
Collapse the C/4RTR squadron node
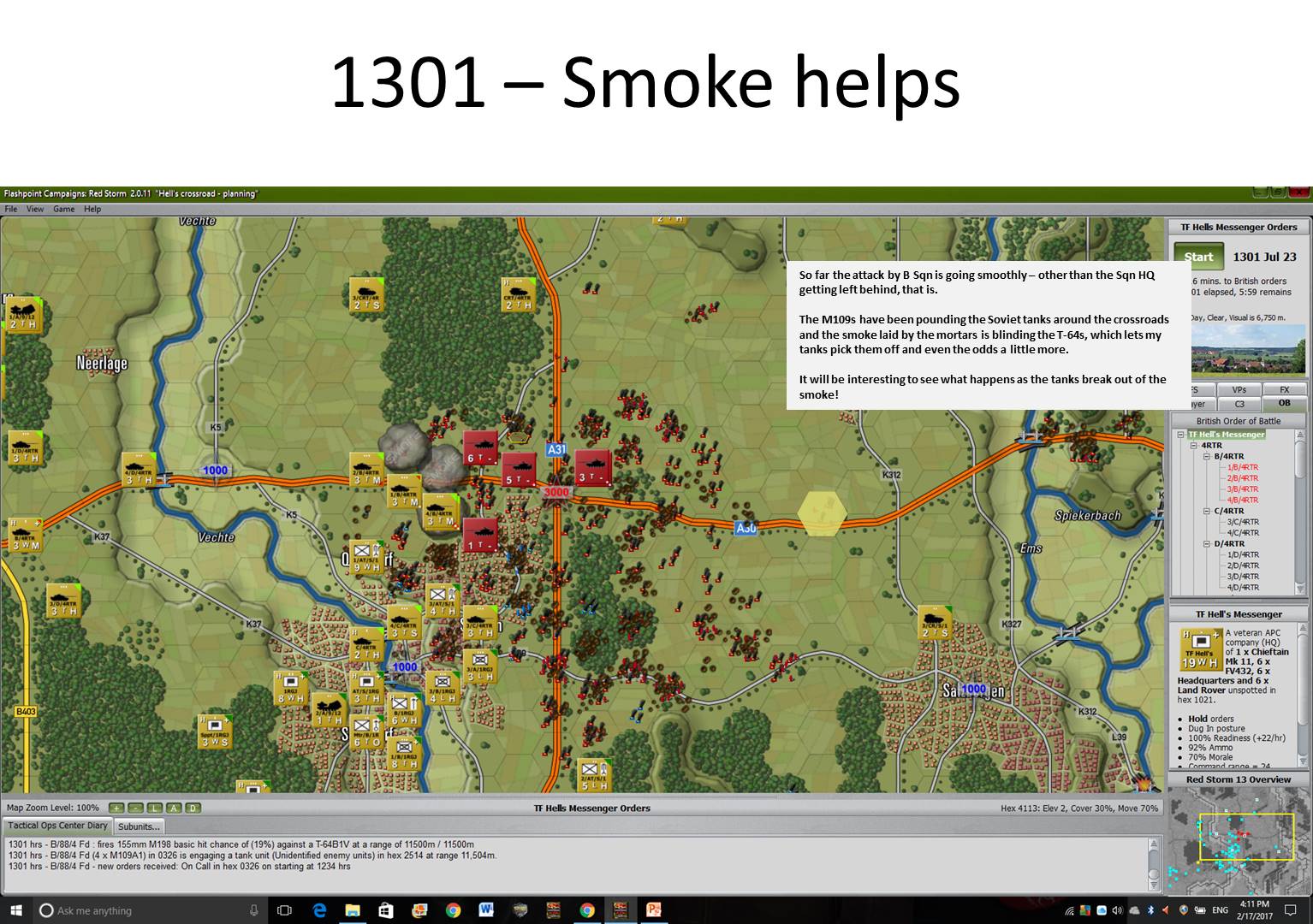tap(1207, 511)
